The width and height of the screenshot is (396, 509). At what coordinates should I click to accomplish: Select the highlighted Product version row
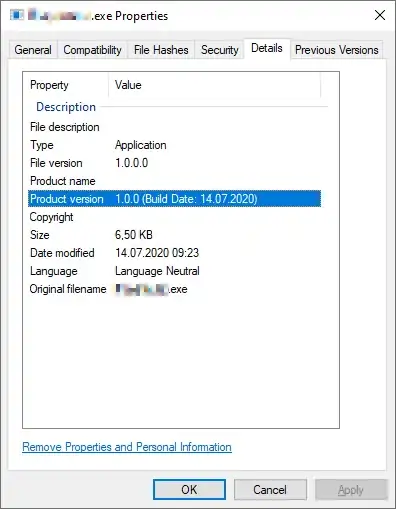174,199
